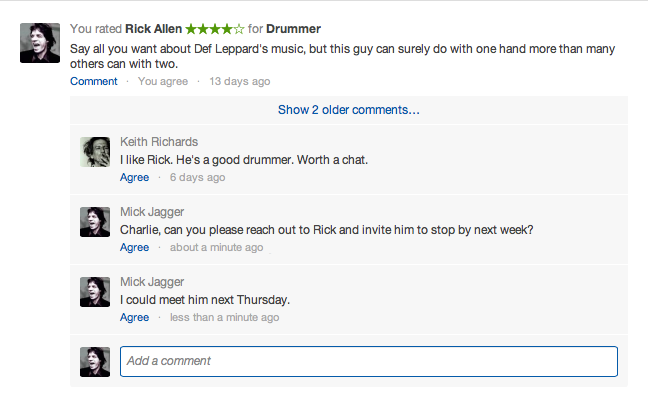This screenshot has height=413, width=648.
Task: Open Rick Allen's name link
Action: click(153, 29)
